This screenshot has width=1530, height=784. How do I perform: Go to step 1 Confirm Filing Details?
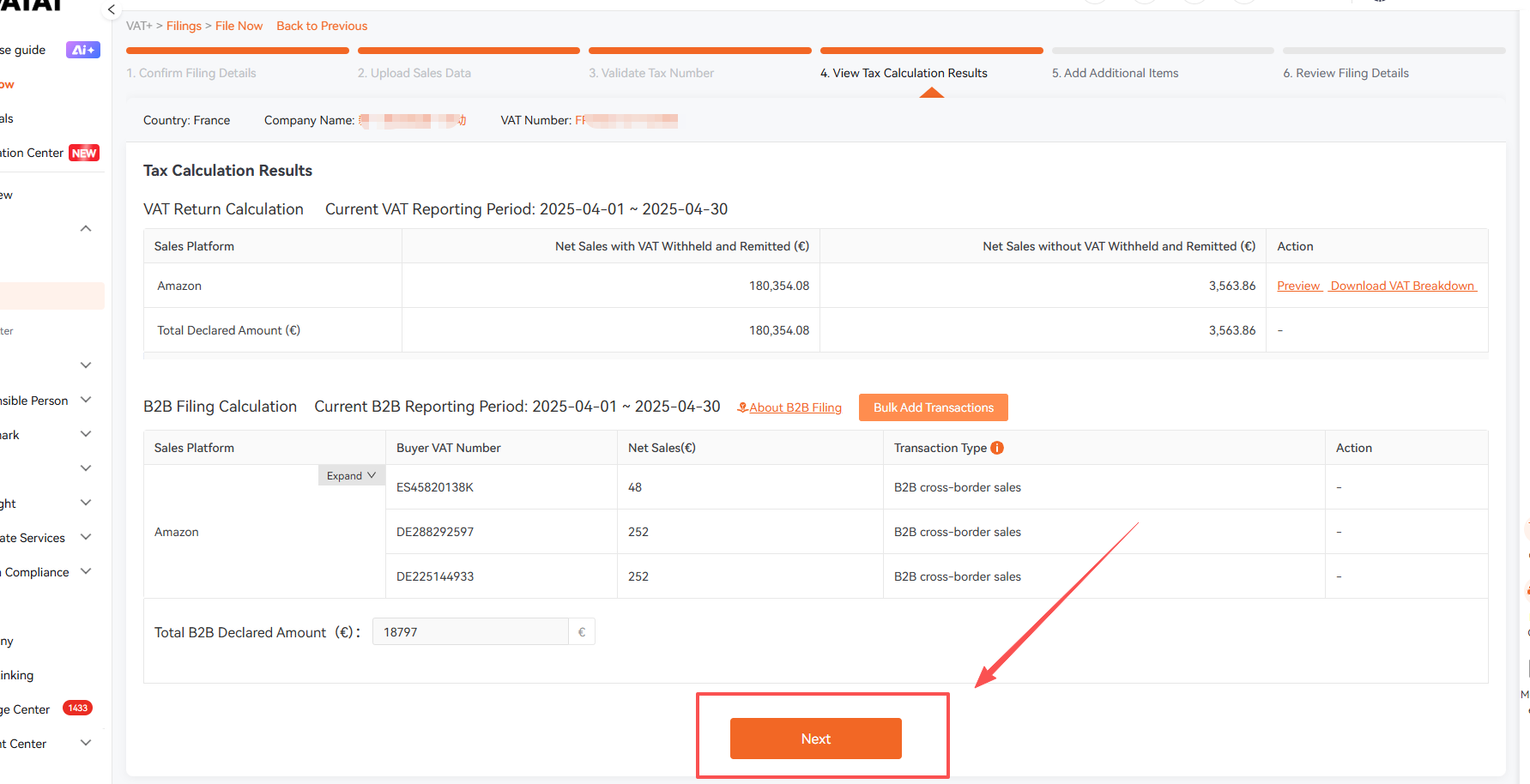click(191, 73)
